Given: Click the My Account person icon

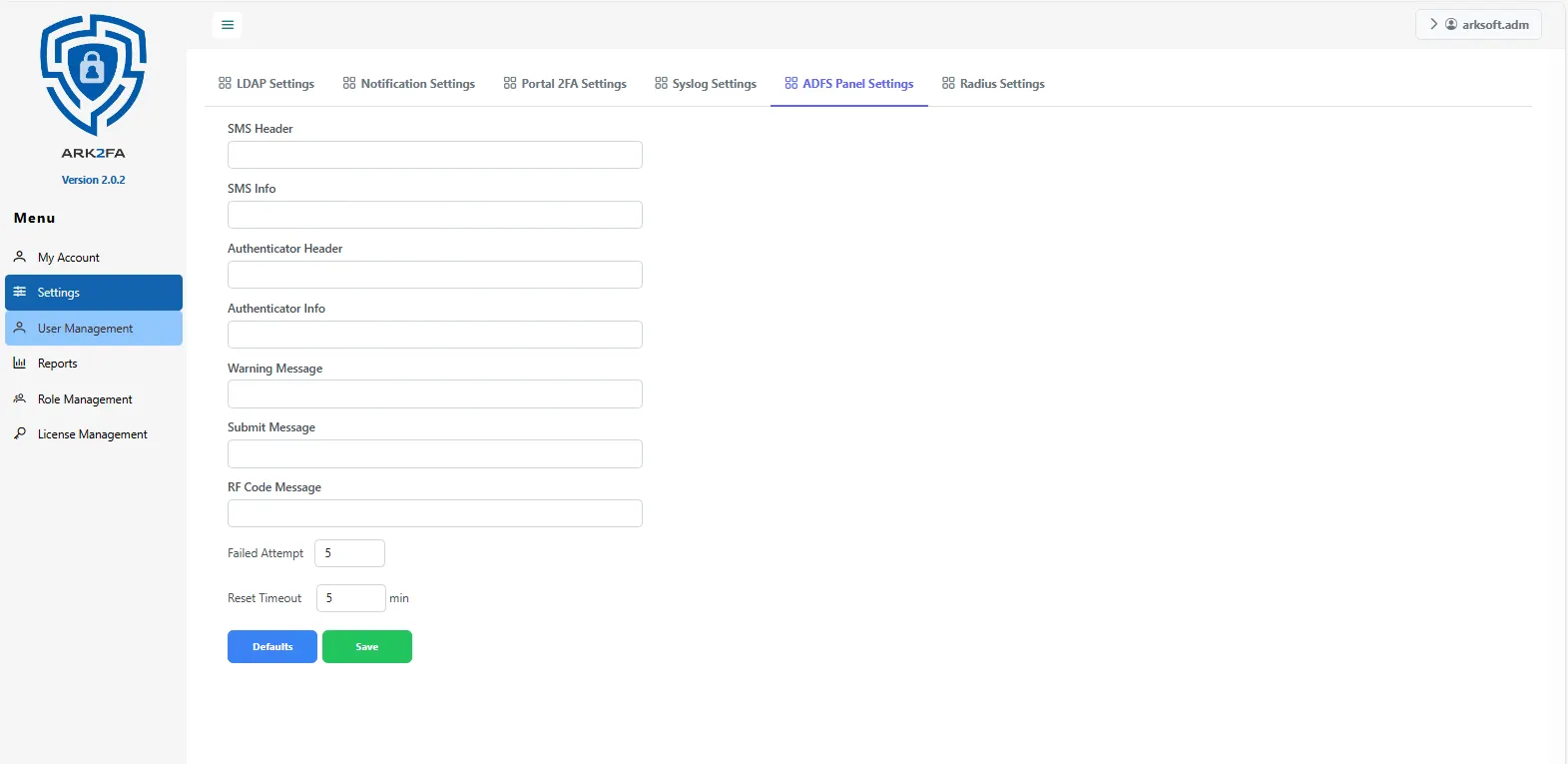Looking at the screenshot, I should point(20,257).
